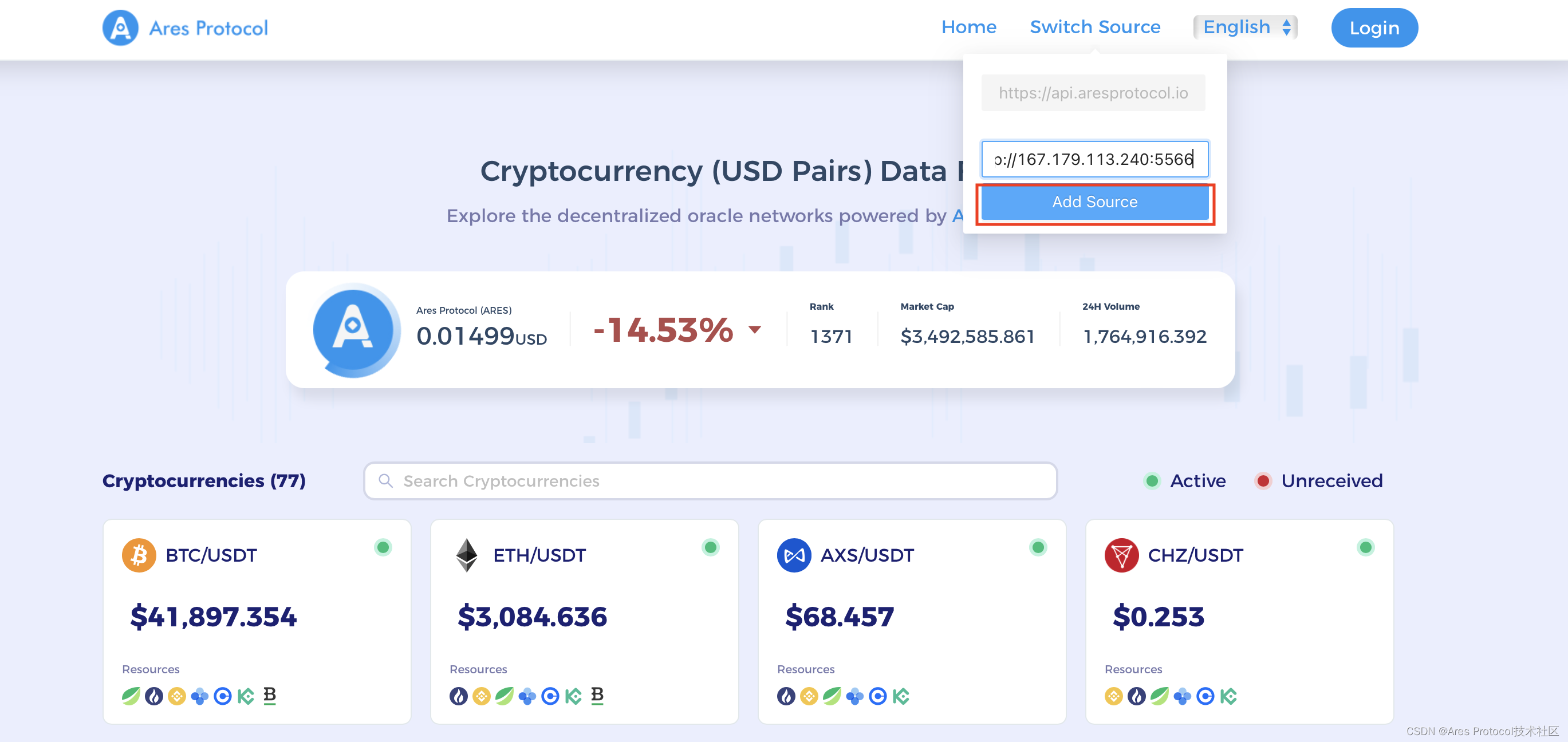Go to Home in the navigation
This screenshot has width=1568, height=742.
tap(968, 27)
